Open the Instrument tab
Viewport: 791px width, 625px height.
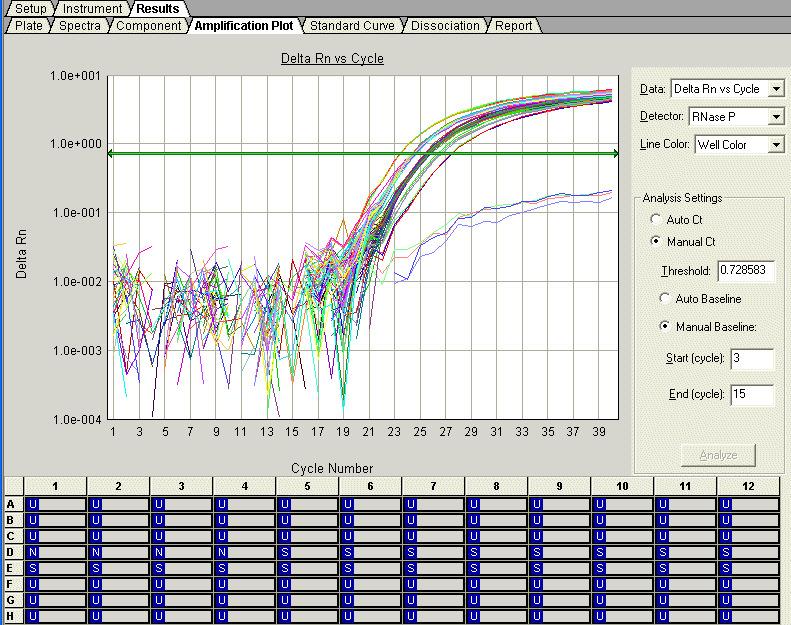[x=92, y=9]
